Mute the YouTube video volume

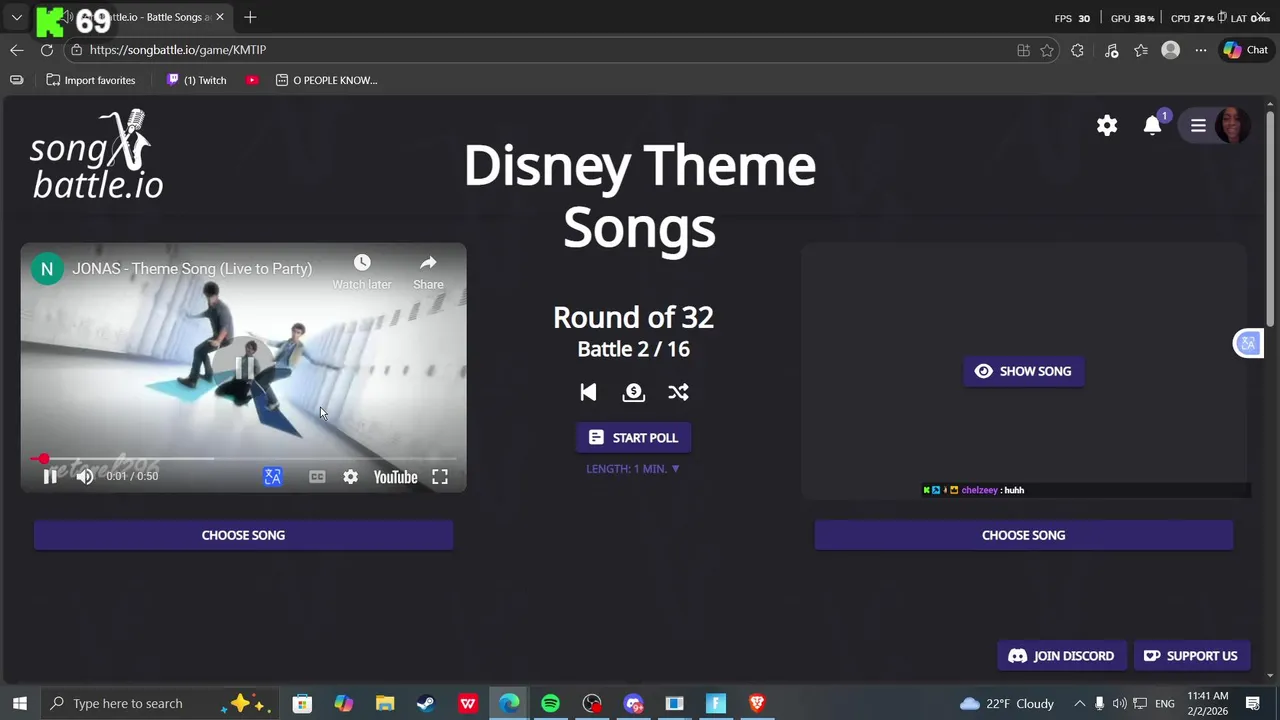pyautogui.click(x=85, y=477)
